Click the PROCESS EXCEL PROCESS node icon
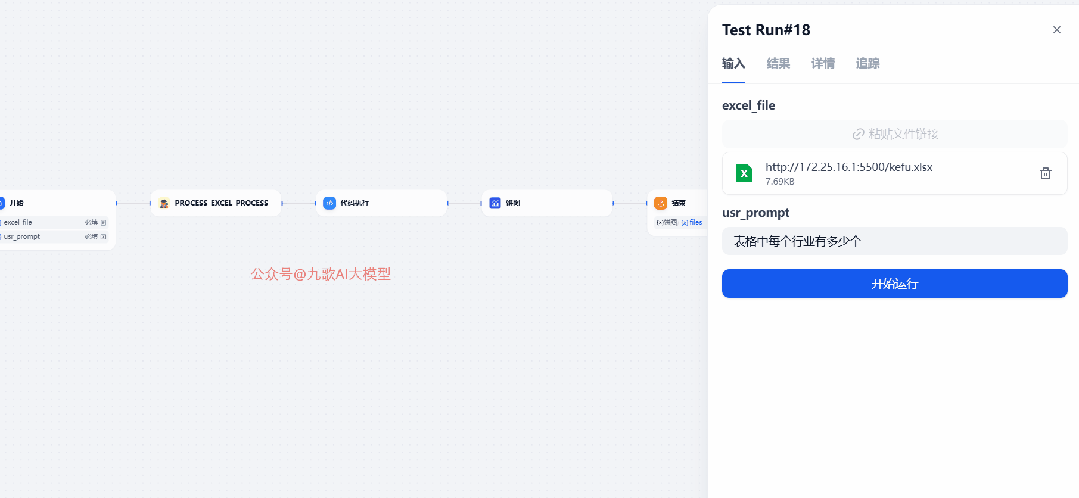 point(164,203)
